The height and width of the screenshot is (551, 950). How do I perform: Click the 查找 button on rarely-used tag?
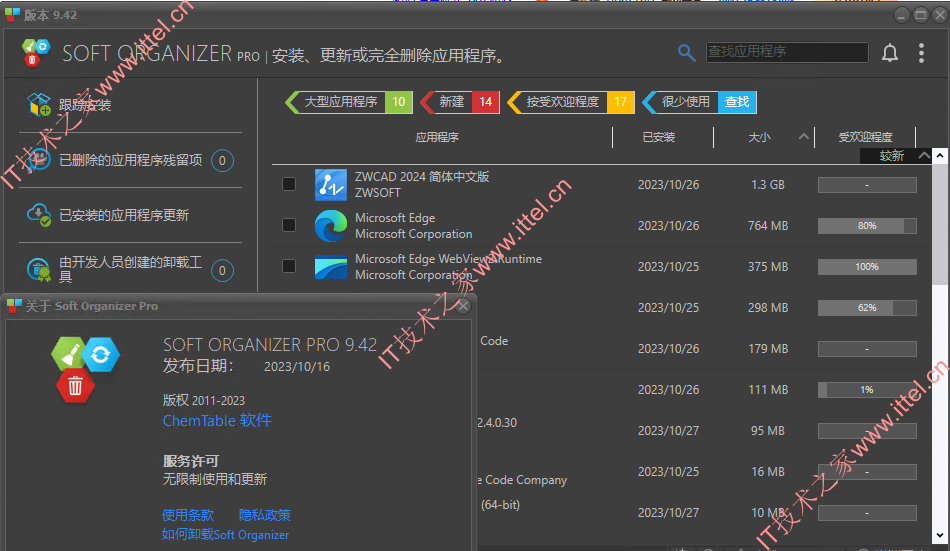click(x=737, y=102)
